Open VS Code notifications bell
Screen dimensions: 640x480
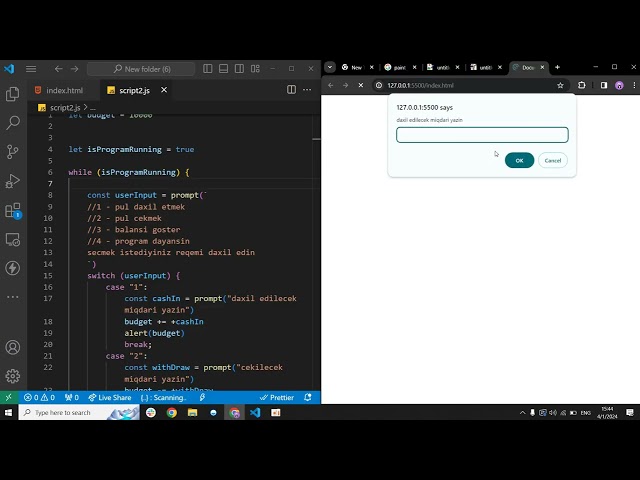[308, 398]
